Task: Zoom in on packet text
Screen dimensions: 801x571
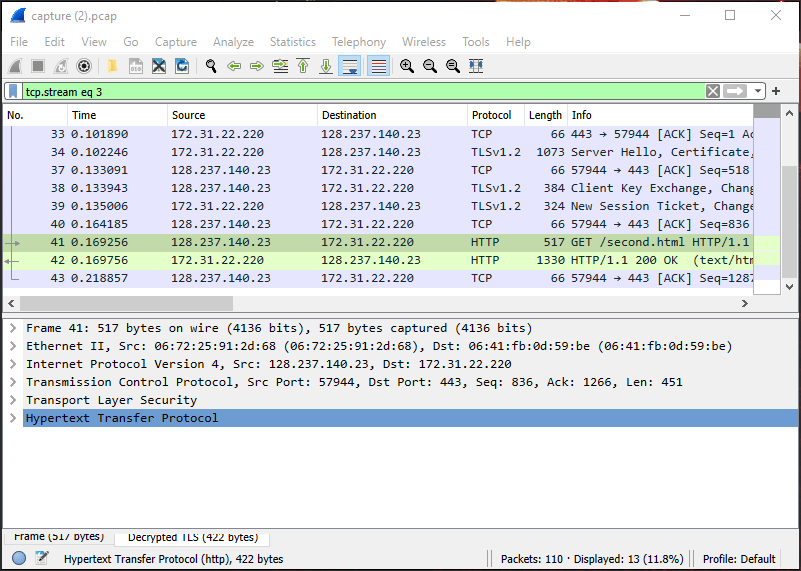Action: (407, 66)
